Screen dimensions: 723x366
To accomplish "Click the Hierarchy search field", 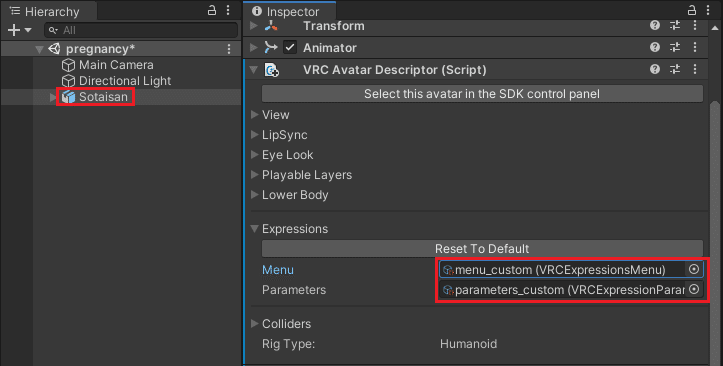I will click(x=141, y=30).
